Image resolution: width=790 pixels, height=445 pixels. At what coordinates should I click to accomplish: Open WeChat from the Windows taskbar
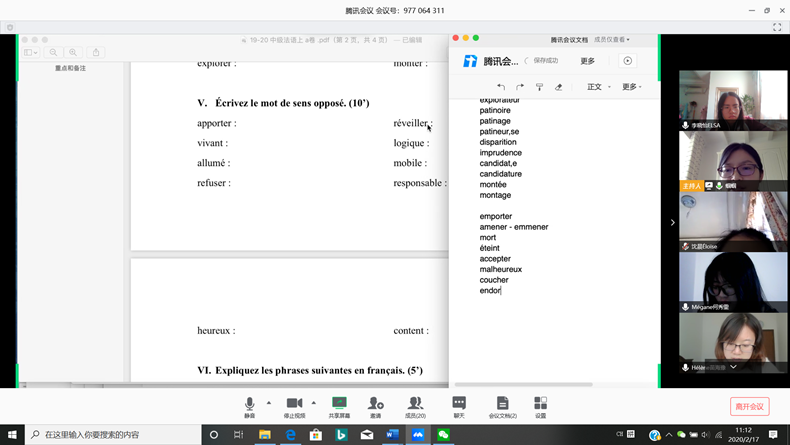point(444,435)
